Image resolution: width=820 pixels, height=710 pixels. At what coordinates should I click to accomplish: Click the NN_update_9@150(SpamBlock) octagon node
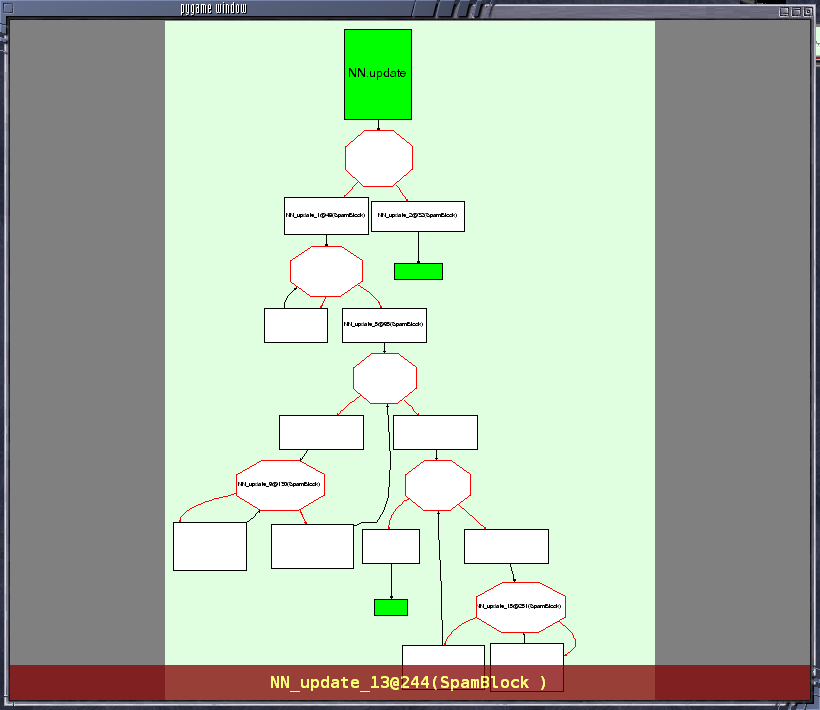[280, 485]
